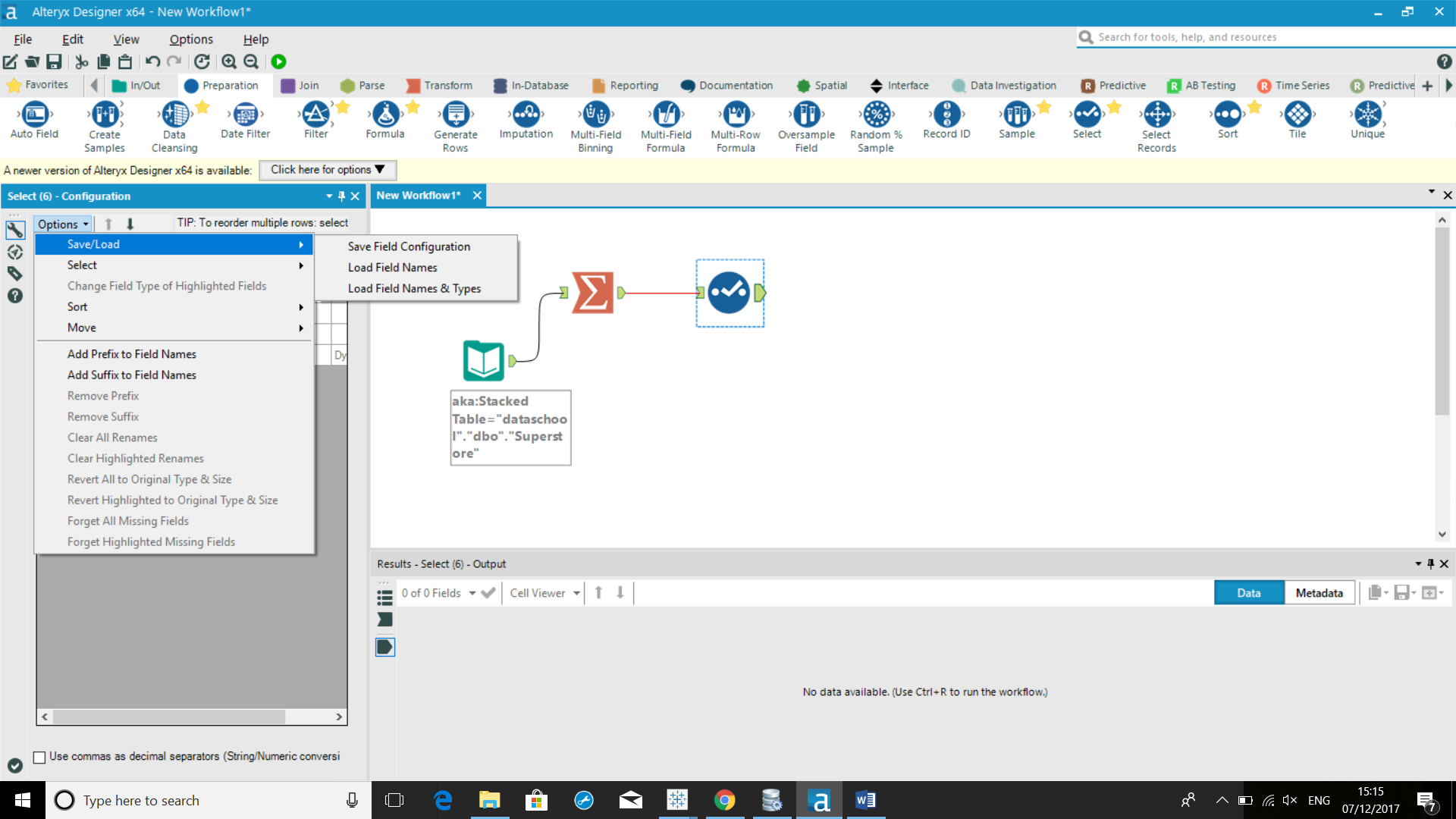Open the '0 of 0 Fields' dropdown
This screenshot has width=1456, height=819.
(x=438, y=593)
